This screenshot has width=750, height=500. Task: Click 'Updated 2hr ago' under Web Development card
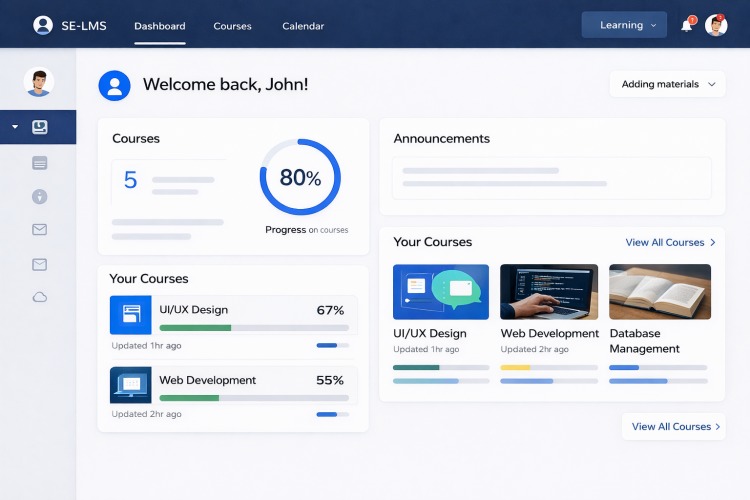pyautogui.click(x=535, y=349)
